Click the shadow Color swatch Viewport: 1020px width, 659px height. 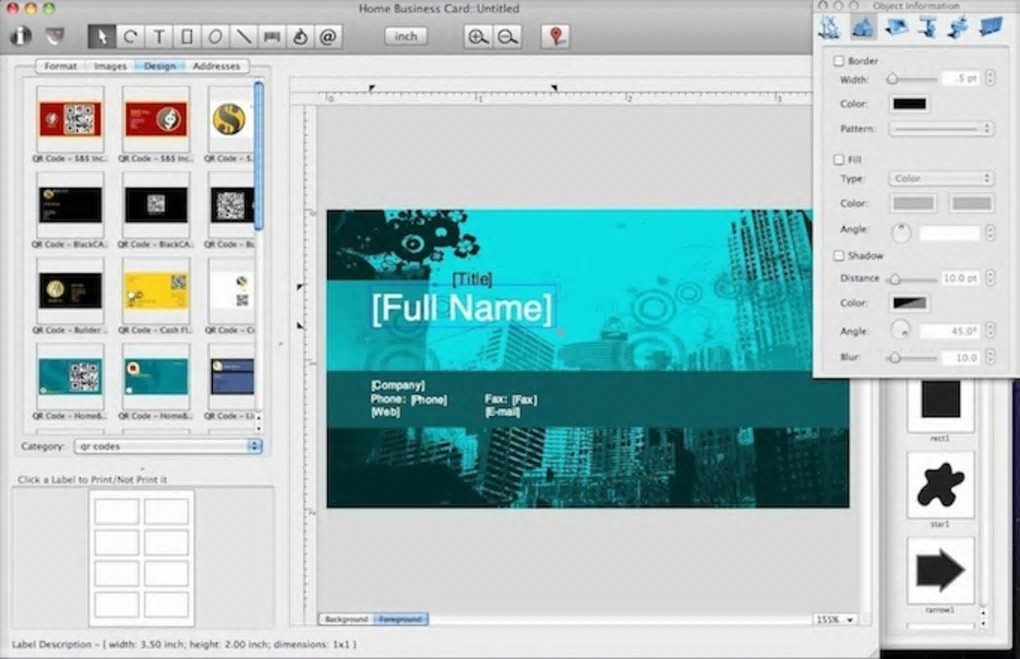coord(909,303)
